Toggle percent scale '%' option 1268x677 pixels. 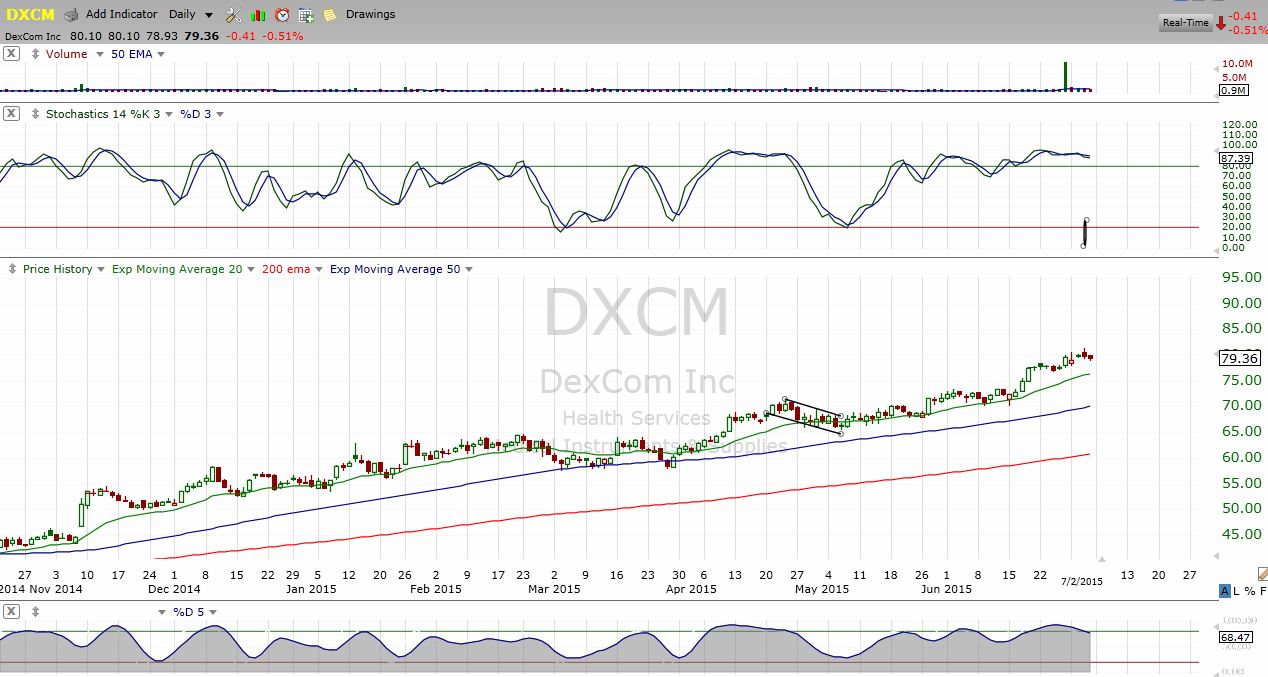coord(1249,592)
